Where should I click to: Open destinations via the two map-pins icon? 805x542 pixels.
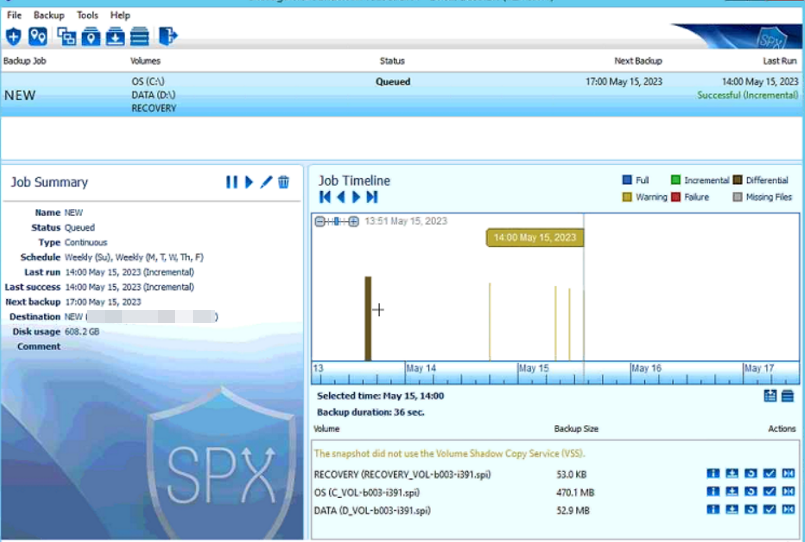point(38,36)
